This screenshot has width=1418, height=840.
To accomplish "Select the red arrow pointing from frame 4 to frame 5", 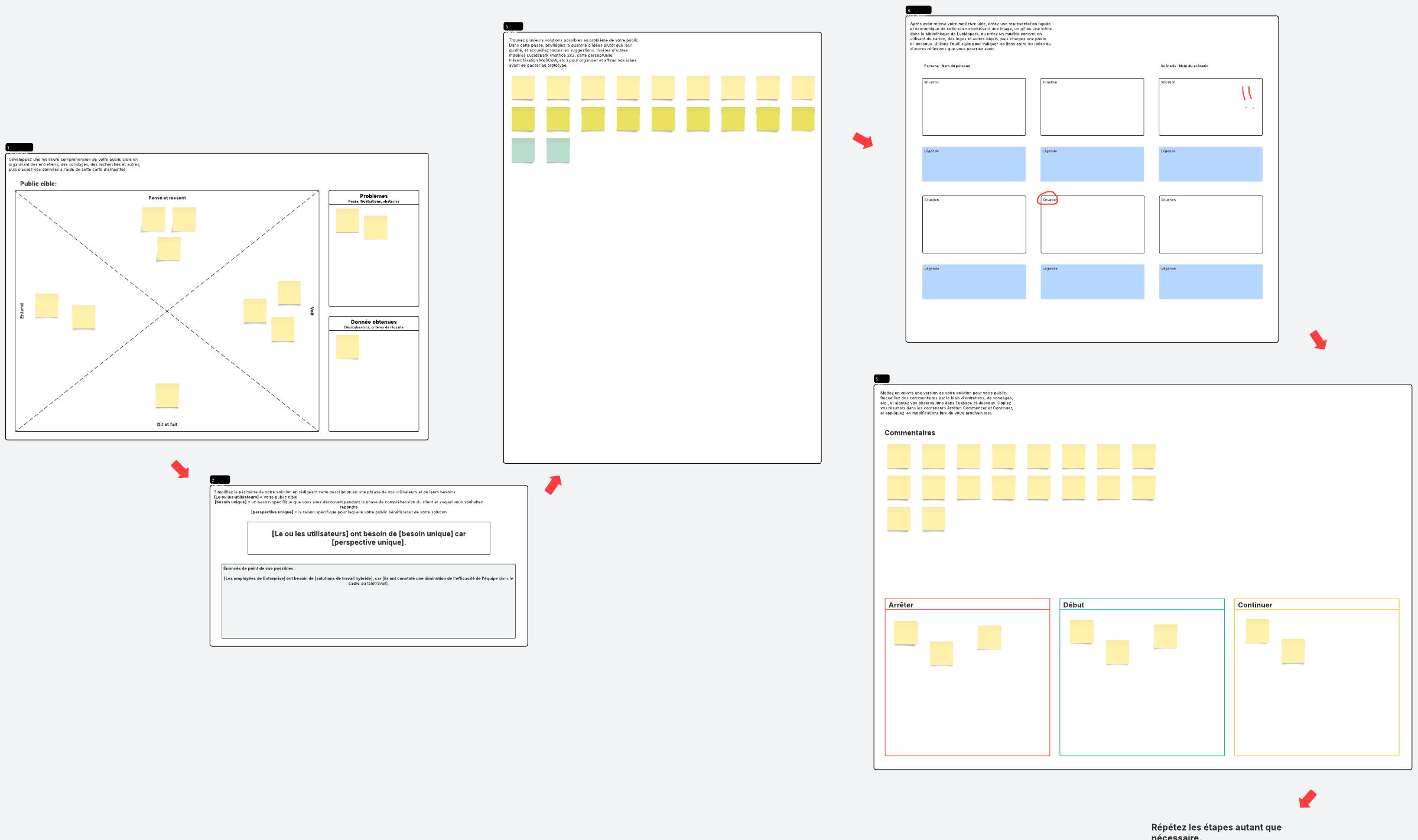I will [x=1318, y=340].
